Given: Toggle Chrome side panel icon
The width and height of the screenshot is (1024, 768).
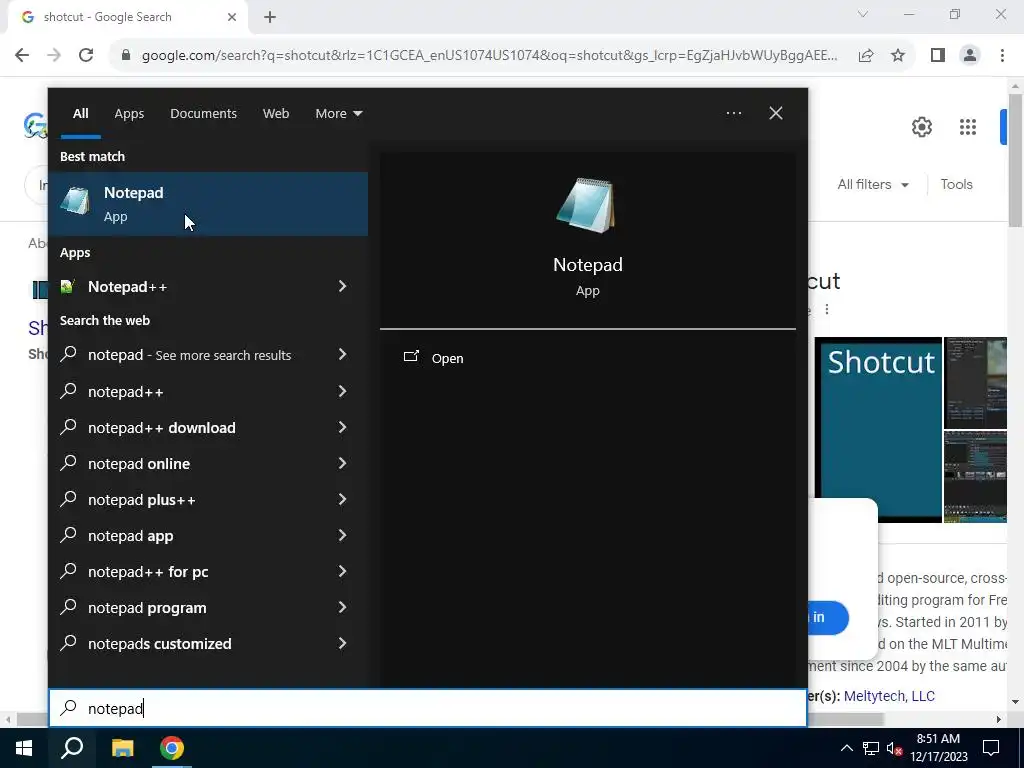Looking at the screenshot, I should tap(938, 56).
